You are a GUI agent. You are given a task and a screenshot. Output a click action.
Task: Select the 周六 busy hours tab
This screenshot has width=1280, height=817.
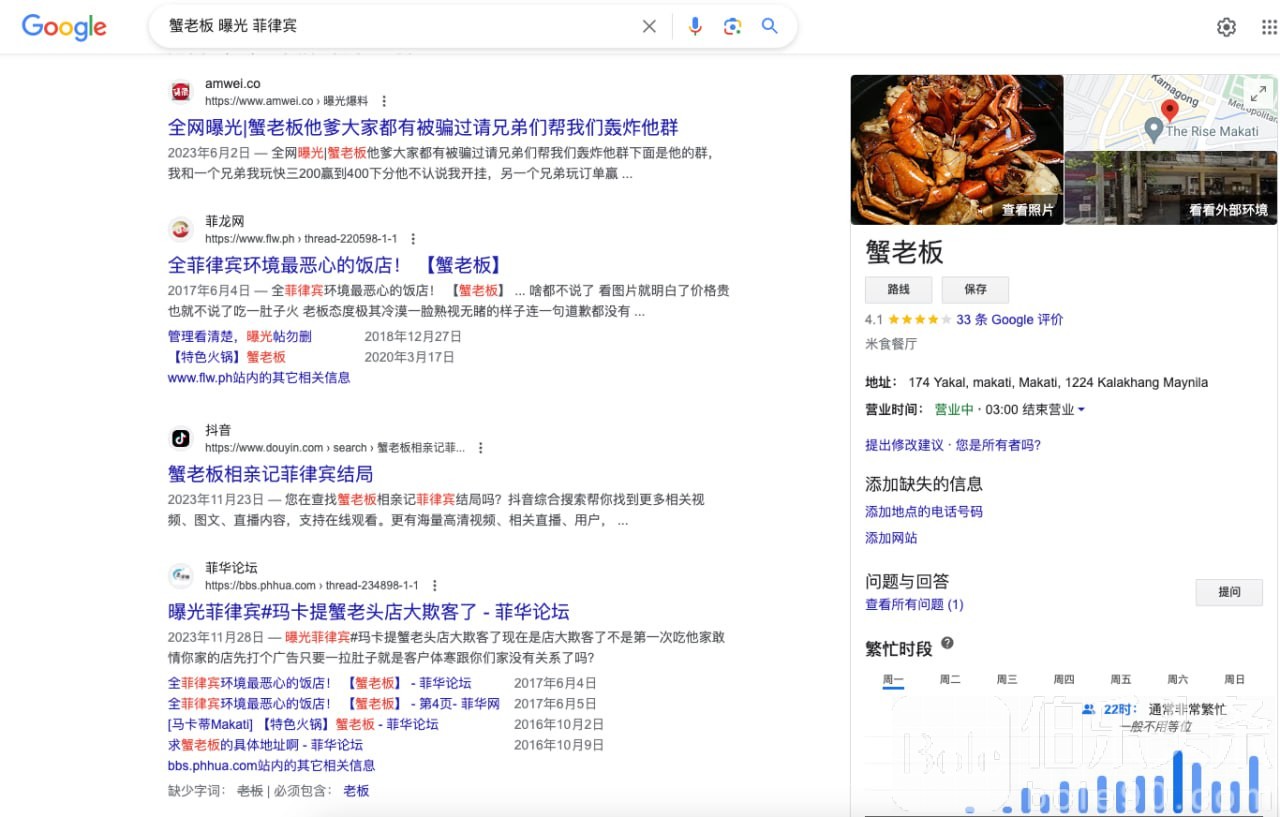(1178, 680)
